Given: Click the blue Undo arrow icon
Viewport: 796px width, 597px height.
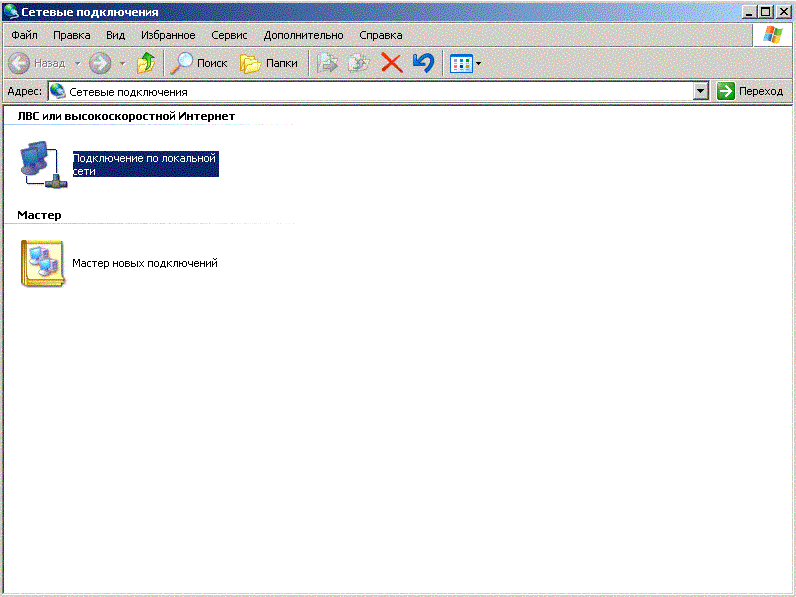Looking at the screenshot, I should pos(423,63).
